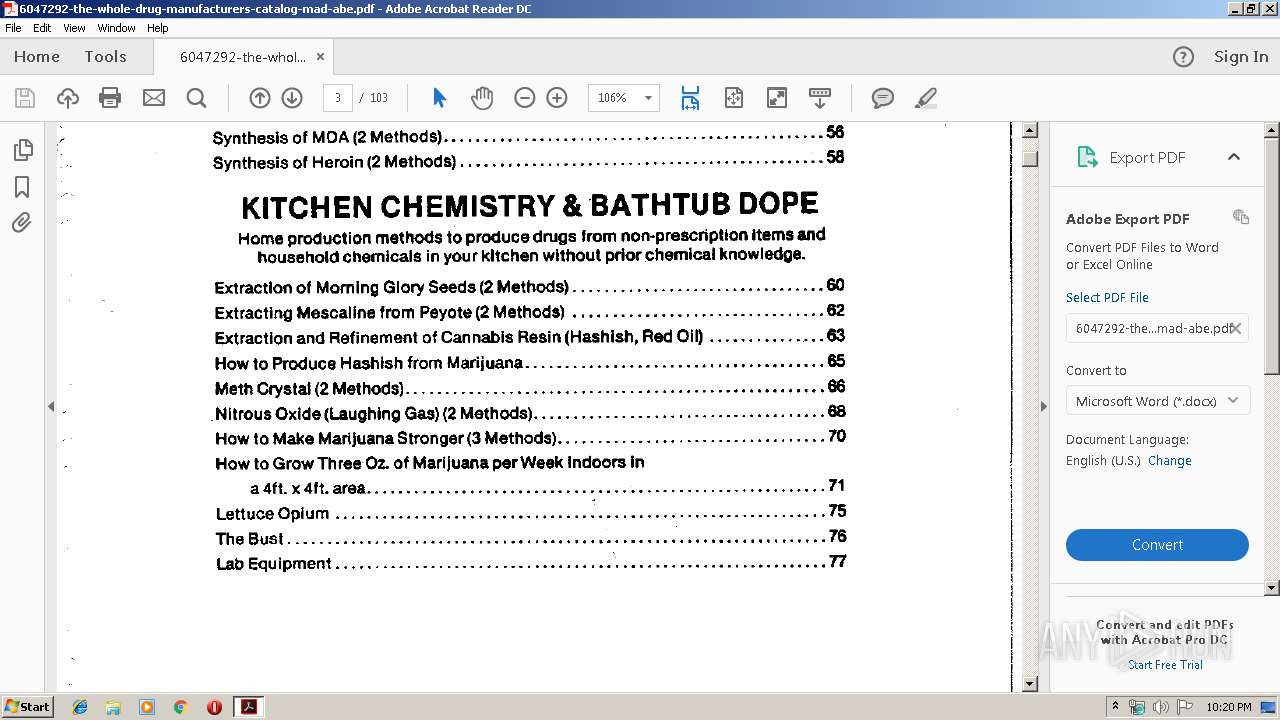
Task: Activate the Hand pan tool
Action: click(482, 98)
